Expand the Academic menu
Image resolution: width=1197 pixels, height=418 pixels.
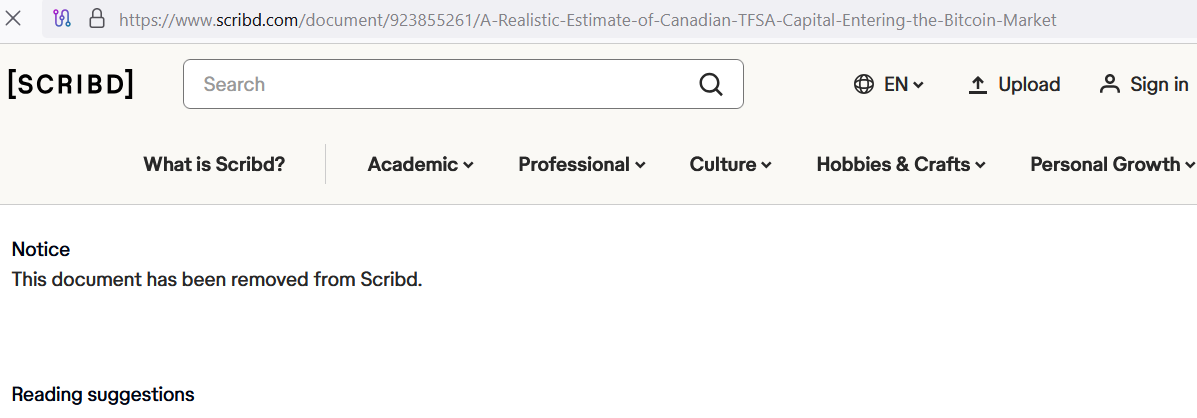tap(420, 164)
